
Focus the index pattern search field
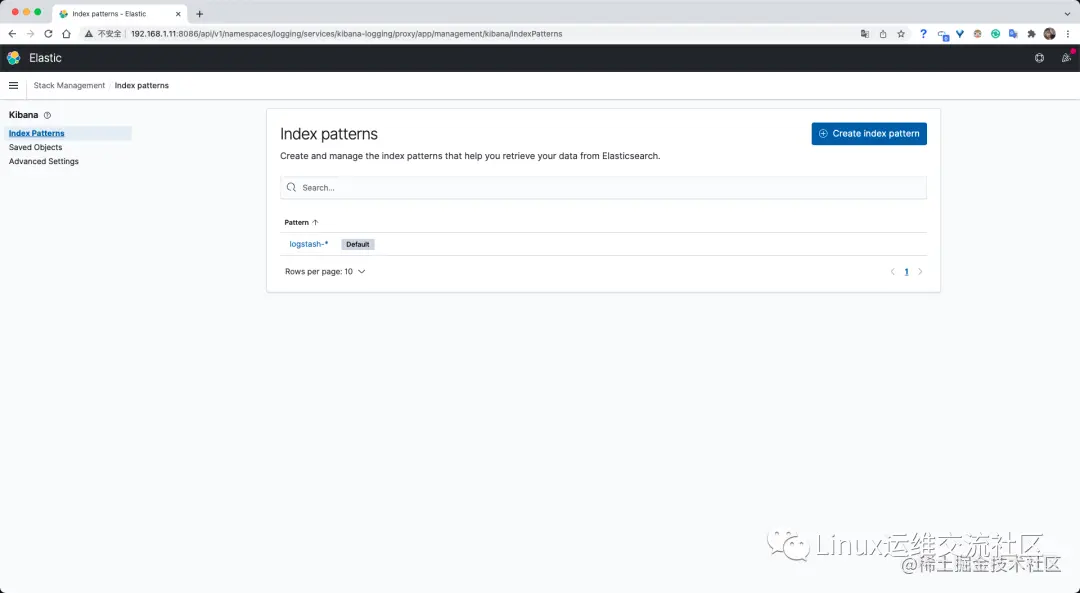point(603,187)
